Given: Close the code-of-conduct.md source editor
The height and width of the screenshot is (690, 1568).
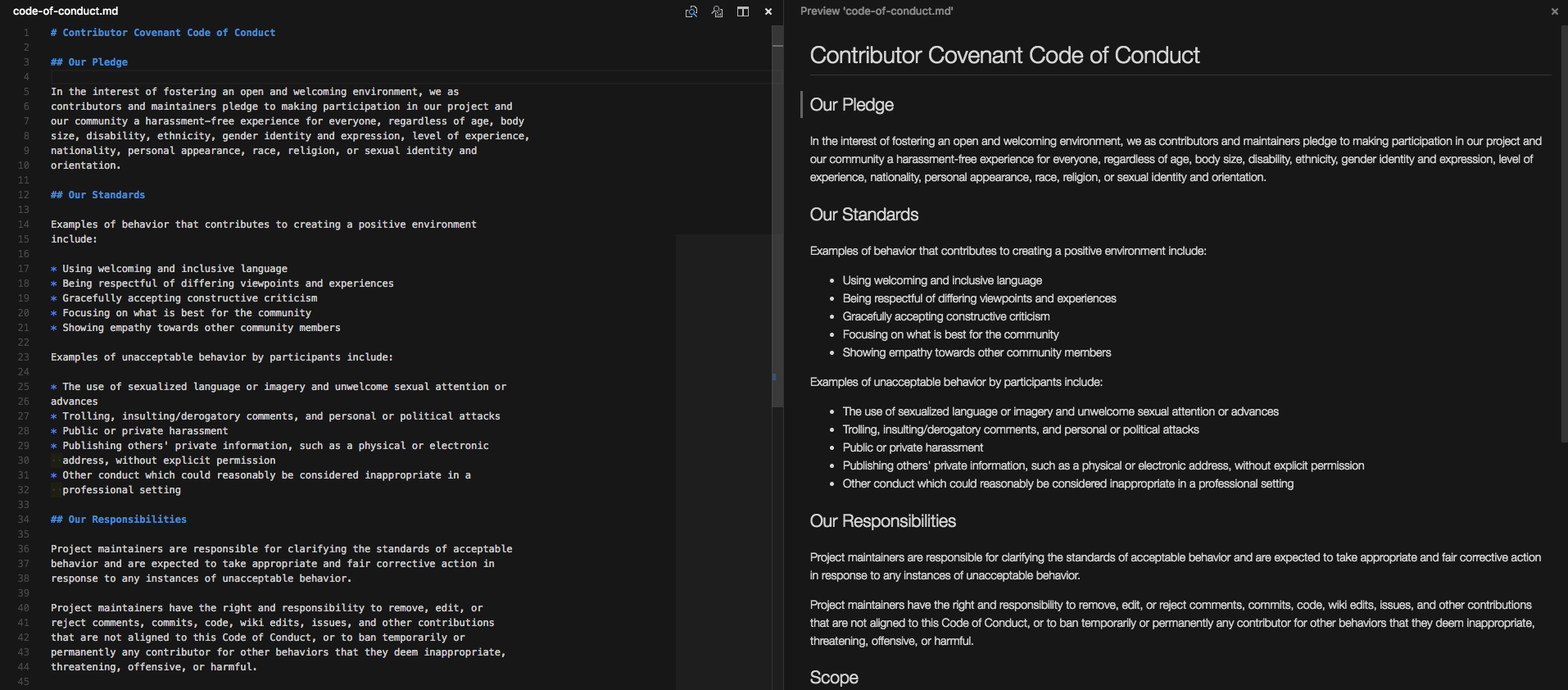Looking at the screenshot, I should click(x=768, y=11).
